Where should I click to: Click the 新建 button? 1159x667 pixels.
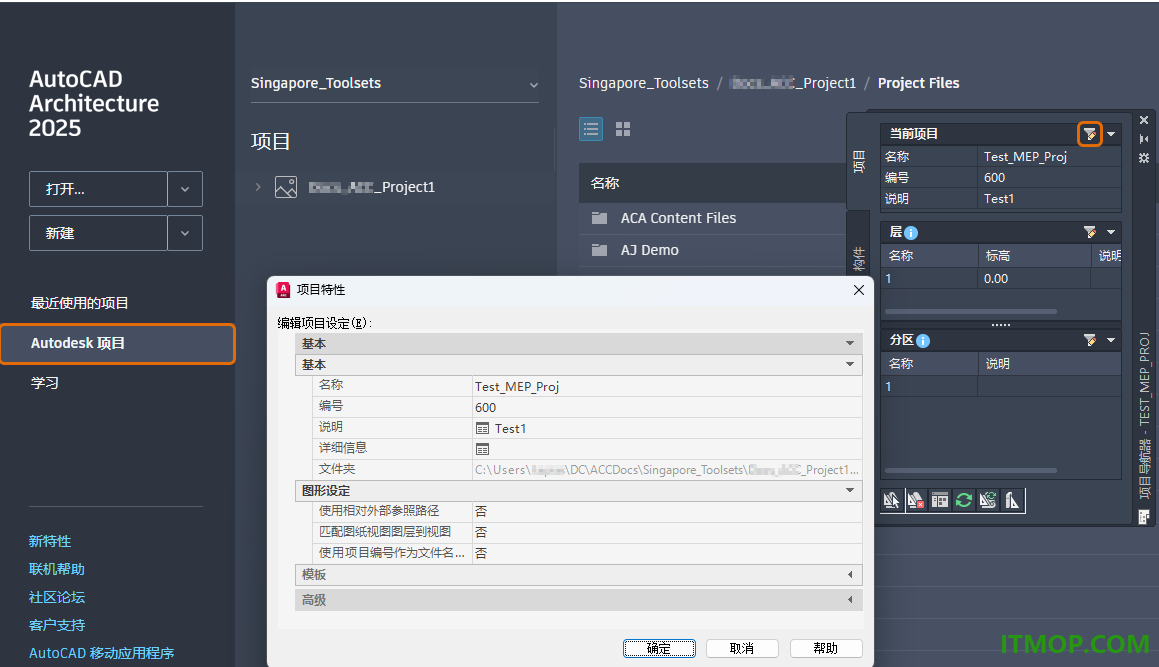98,234
